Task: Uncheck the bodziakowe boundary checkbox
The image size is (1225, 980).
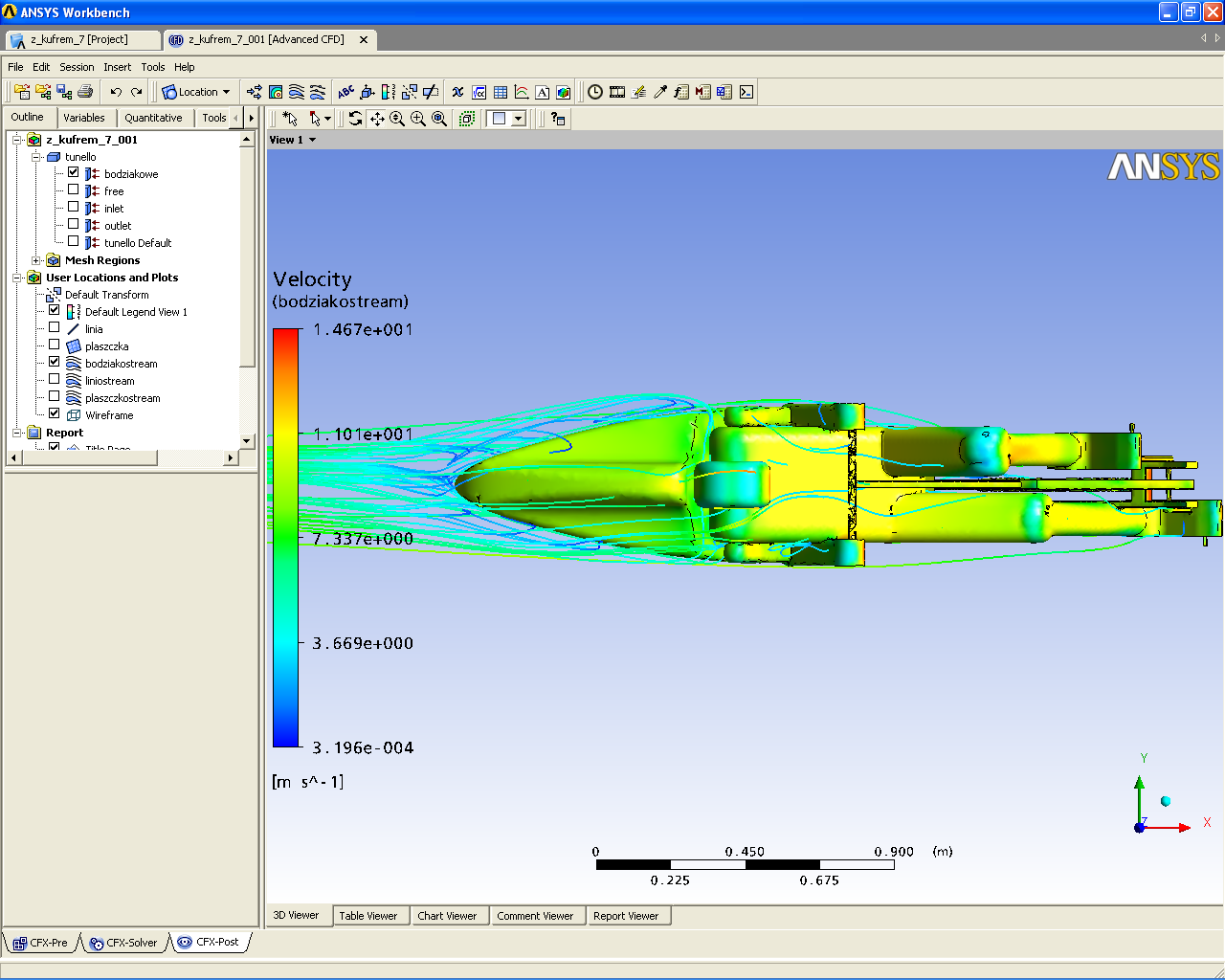Action: coord(74,173)
